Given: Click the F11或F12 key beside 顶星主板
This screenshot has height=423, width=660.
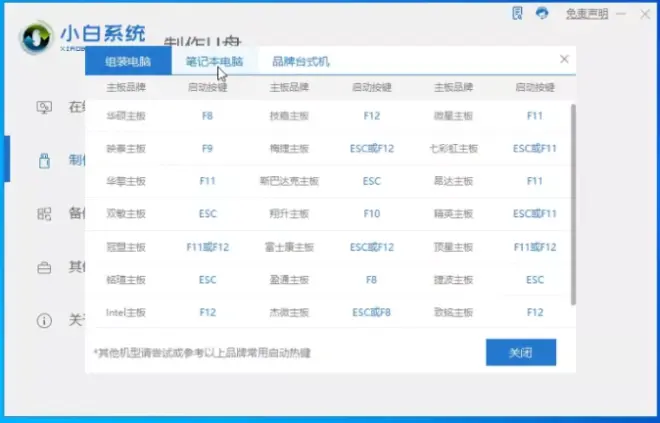Looking at the screenshot, I should tap(535, 247).
